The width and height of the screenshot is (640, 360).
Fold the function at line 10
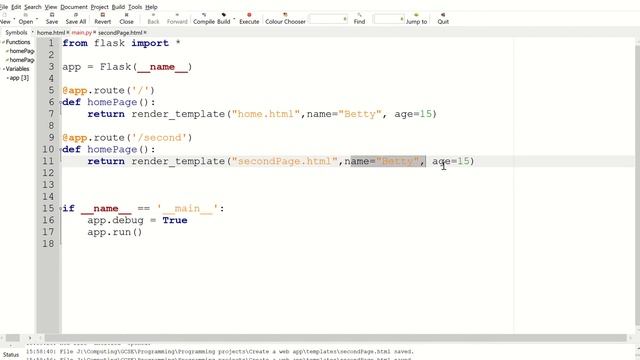61,149
